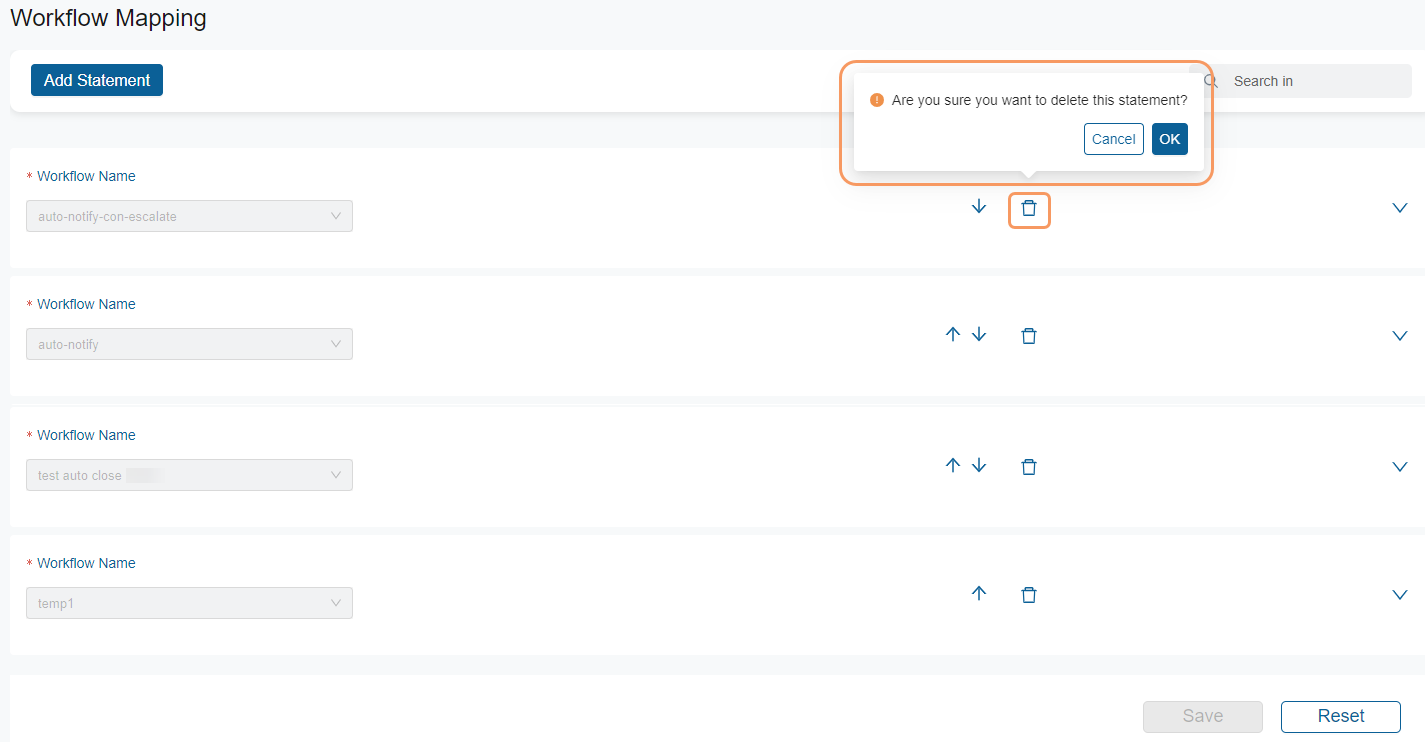Move test auto close statement up
The image size is (1425, 742).
pyautogui.click(x=953, y=465)
